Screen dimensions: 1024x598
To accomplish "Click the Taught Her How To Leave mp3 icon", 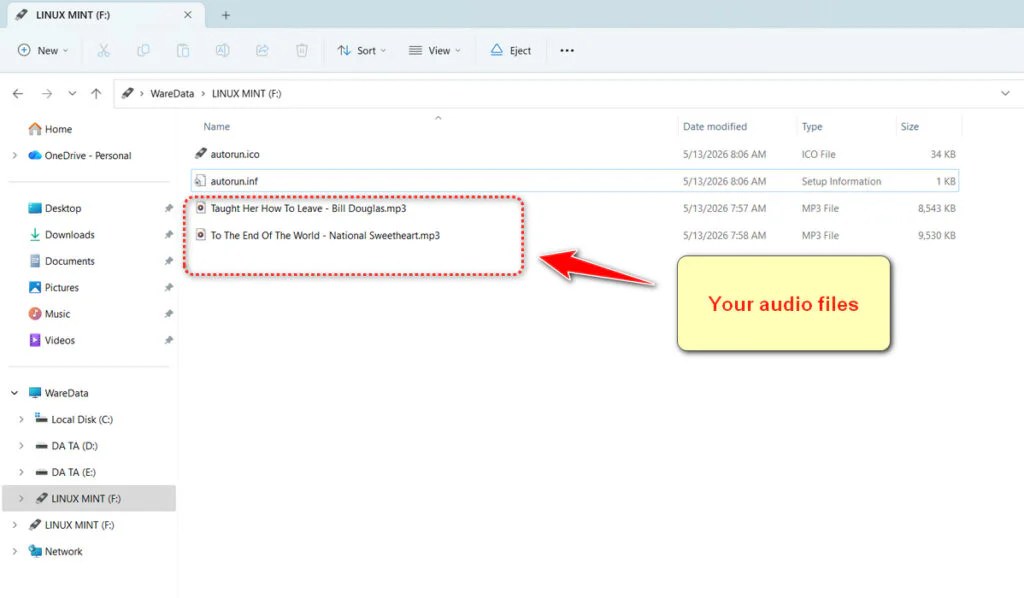I will (200, 208).
